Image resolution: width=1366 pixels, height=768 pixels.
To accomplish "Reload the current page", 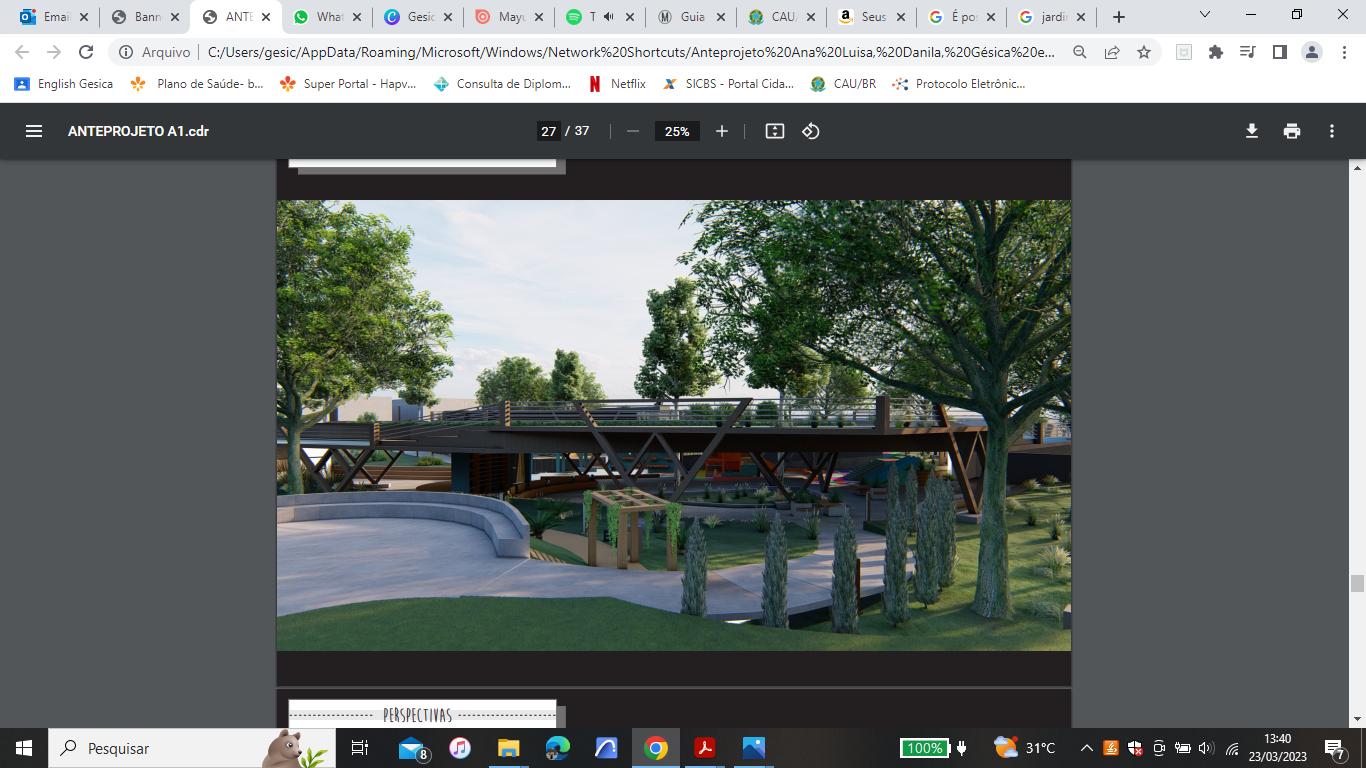I will click(x=86, y=52).
